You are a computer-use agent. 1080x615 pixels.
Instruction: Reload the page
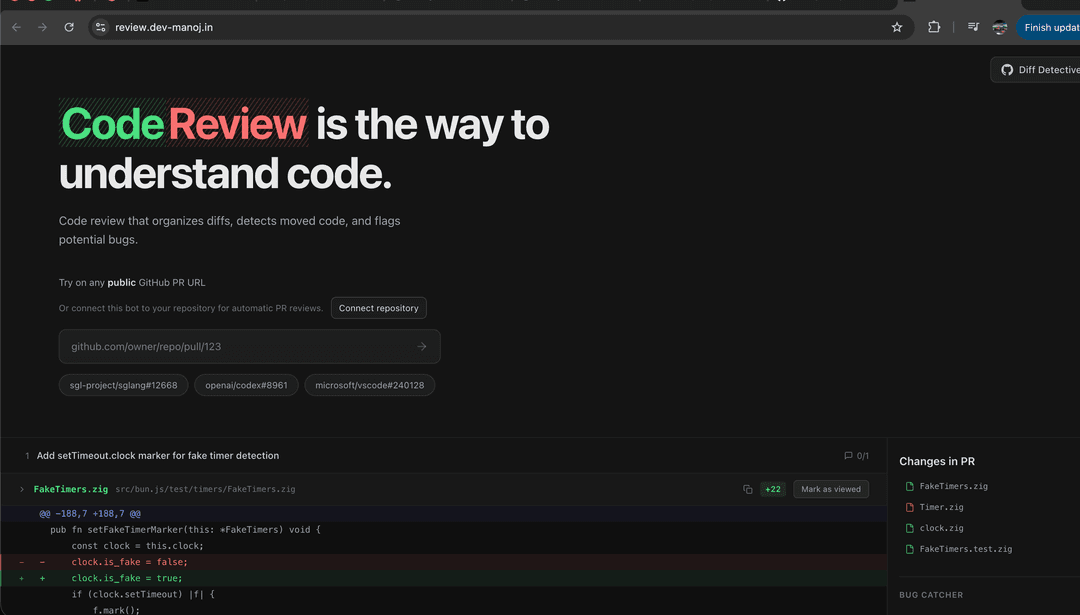(x=69, y=28)
